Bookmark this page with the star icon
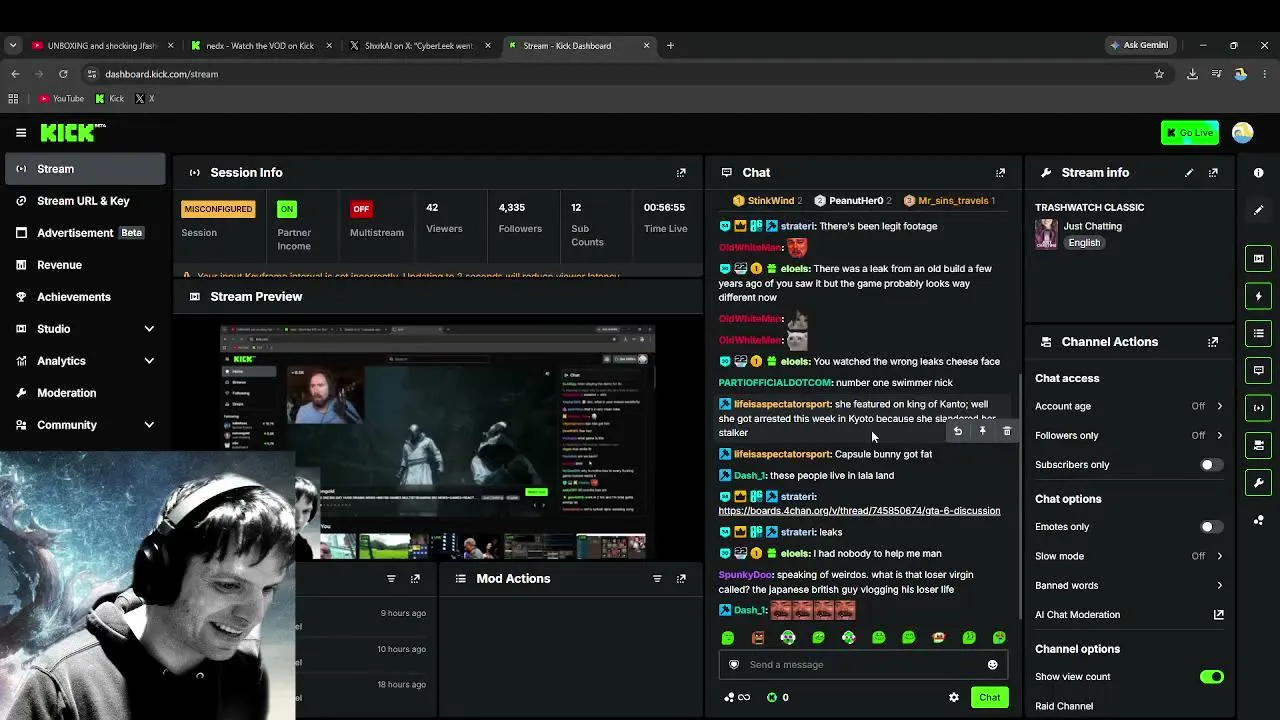Screen dimensions: 1280x720 [1159, 74]
